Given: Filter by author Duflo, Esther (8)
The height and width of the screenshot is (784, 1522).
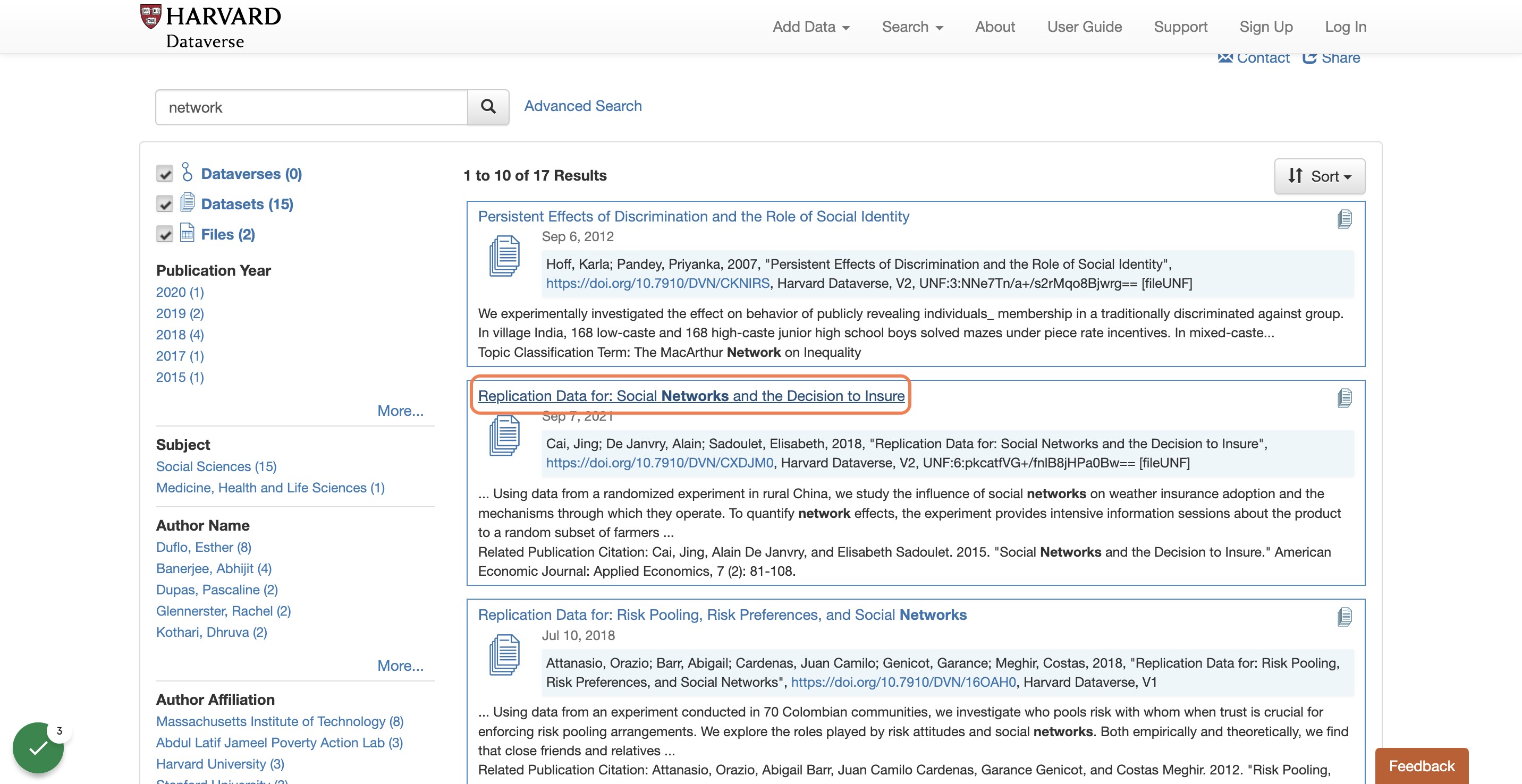Looking at the screenshot, I should tap(204, 547).
